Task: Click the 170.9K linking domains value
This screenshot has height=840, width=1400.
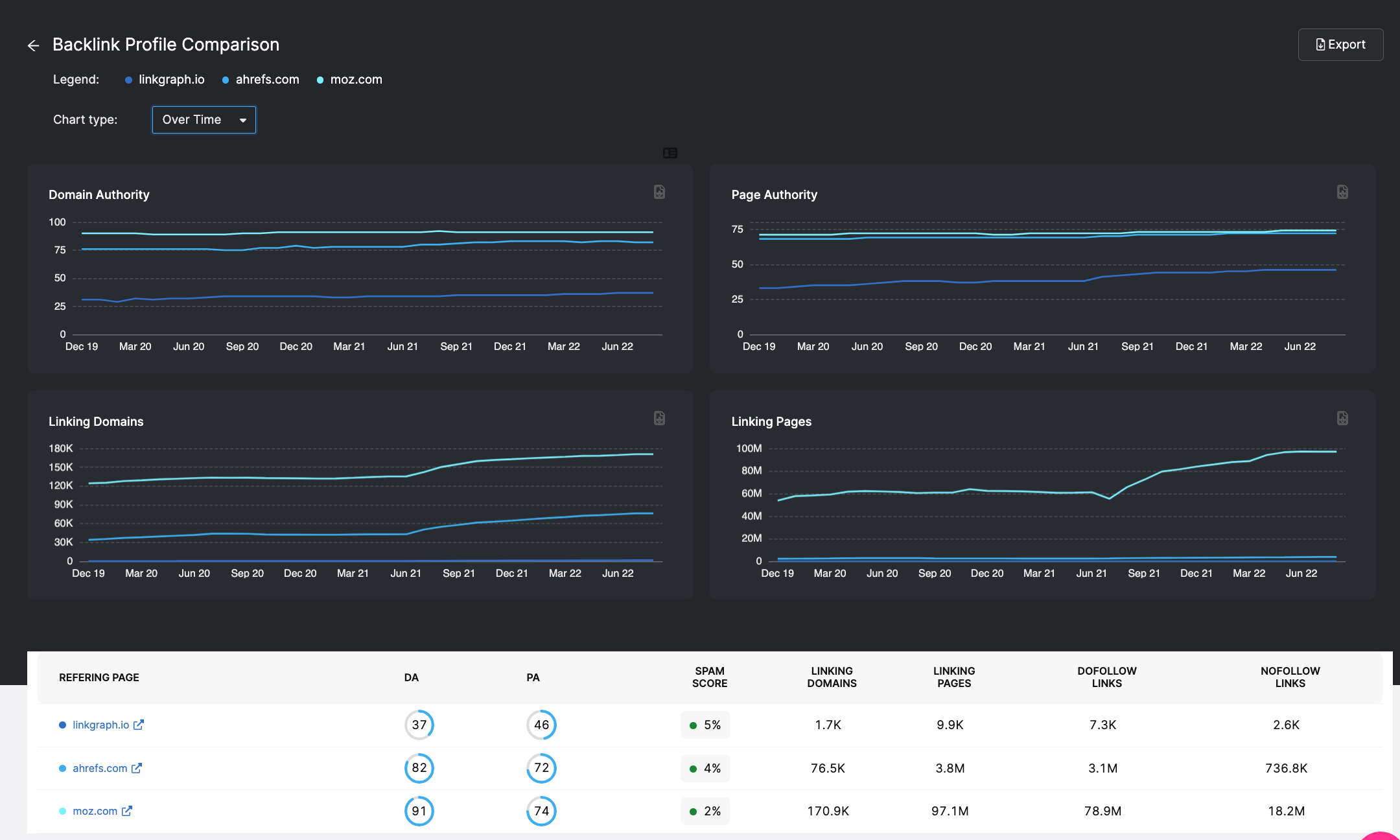Action: point(828,811)
